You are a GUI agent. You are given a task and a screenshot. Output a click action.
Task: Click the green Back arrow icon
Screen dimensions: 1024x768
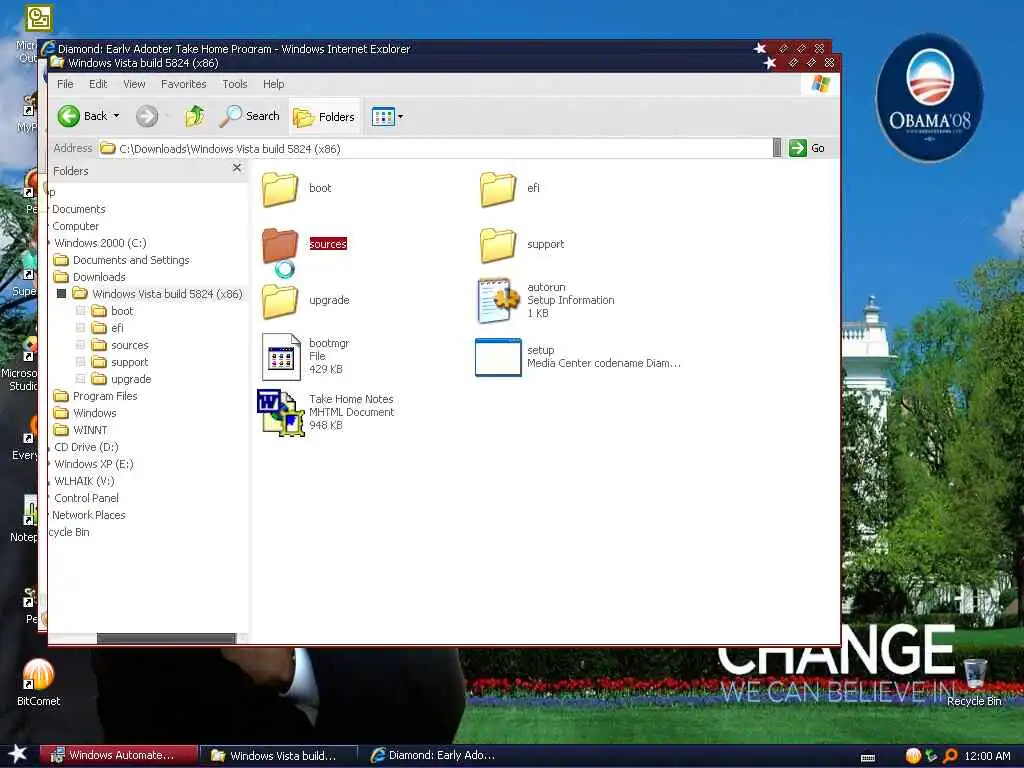point(69,116)
